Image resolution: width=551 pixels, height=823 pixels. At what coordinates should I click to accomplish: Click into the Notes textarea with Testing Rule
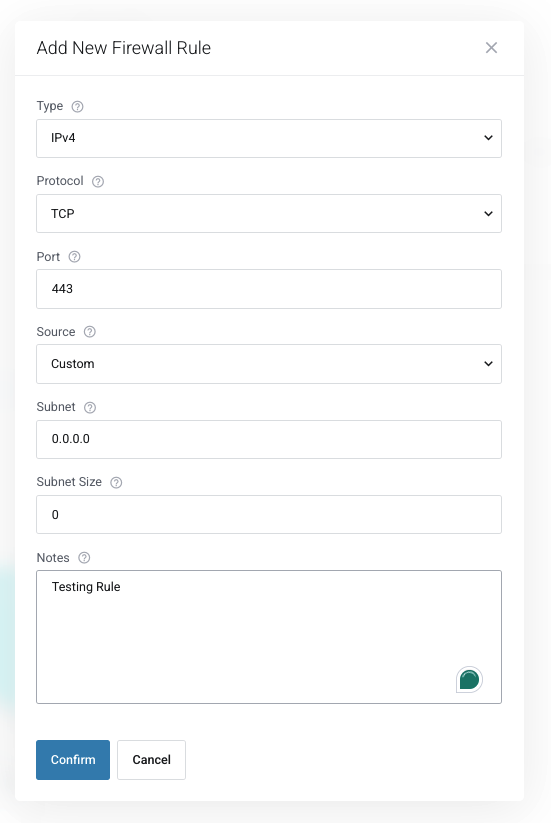(x=269, y=637)
